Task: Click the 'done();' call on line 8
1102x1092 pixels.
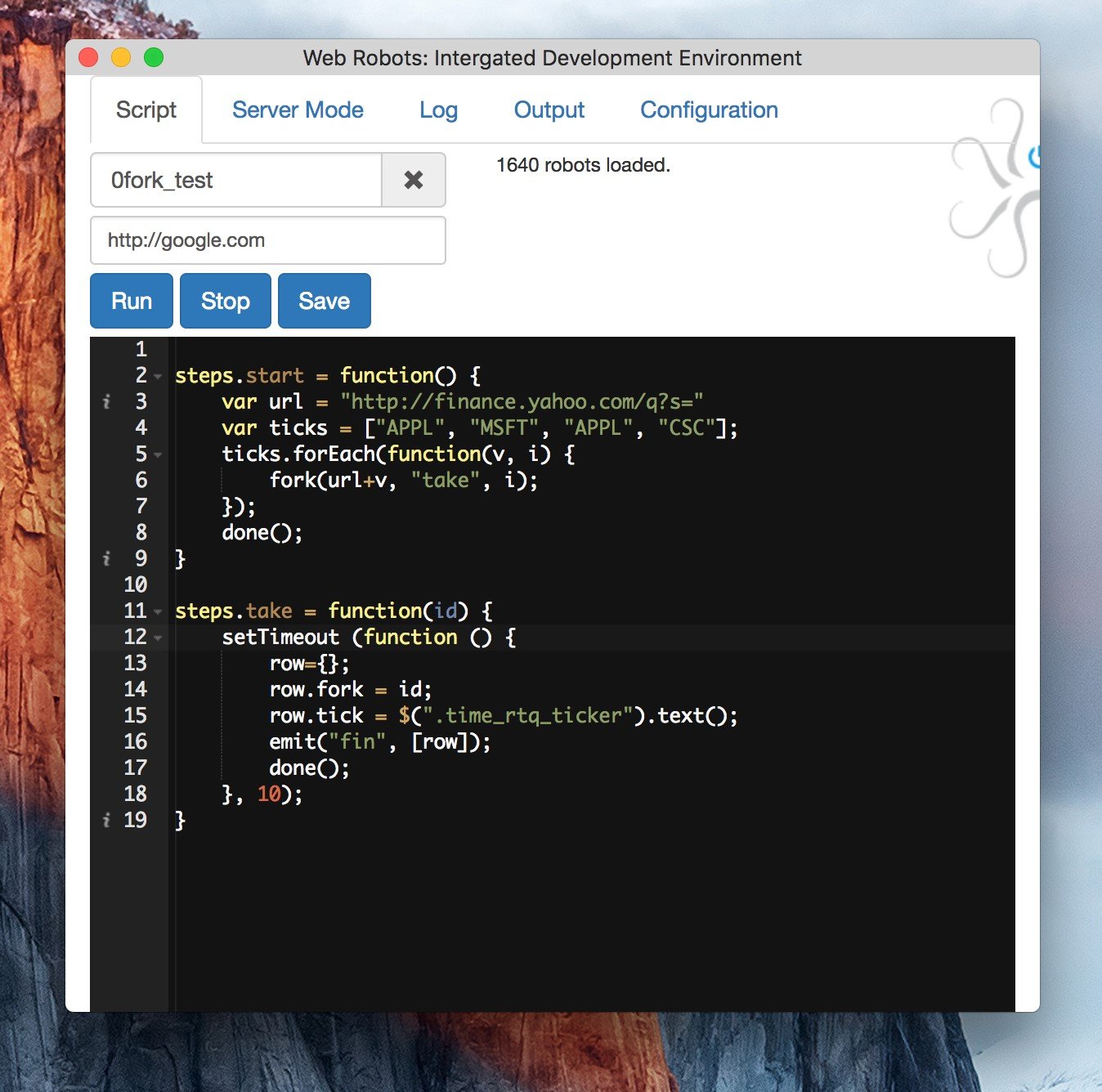Action: click(262, 532)
